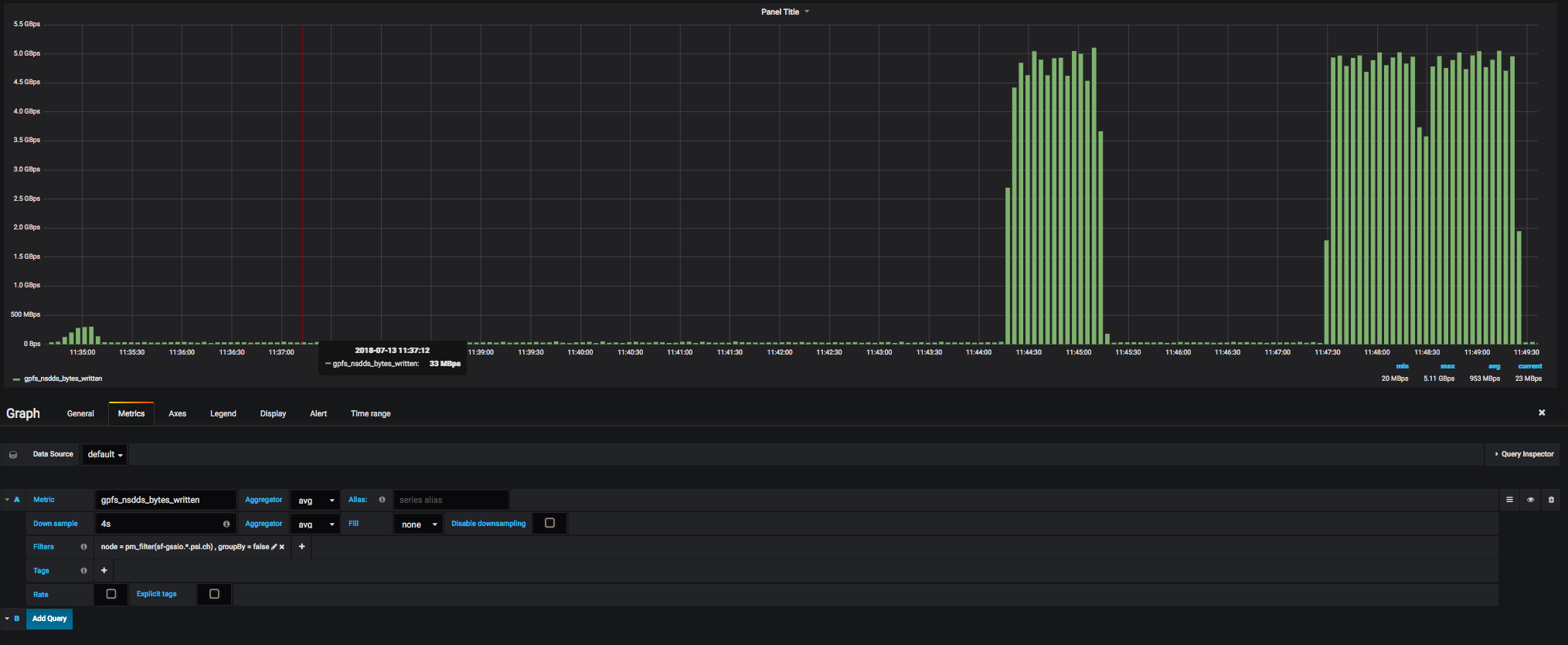Remove the node filter with x icon

(282, 547)
